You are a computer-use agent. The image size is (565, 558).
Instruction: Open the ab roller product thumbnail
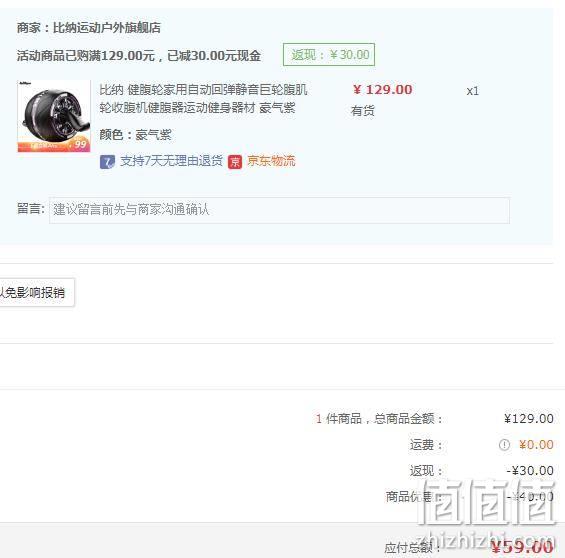point(54,116)
